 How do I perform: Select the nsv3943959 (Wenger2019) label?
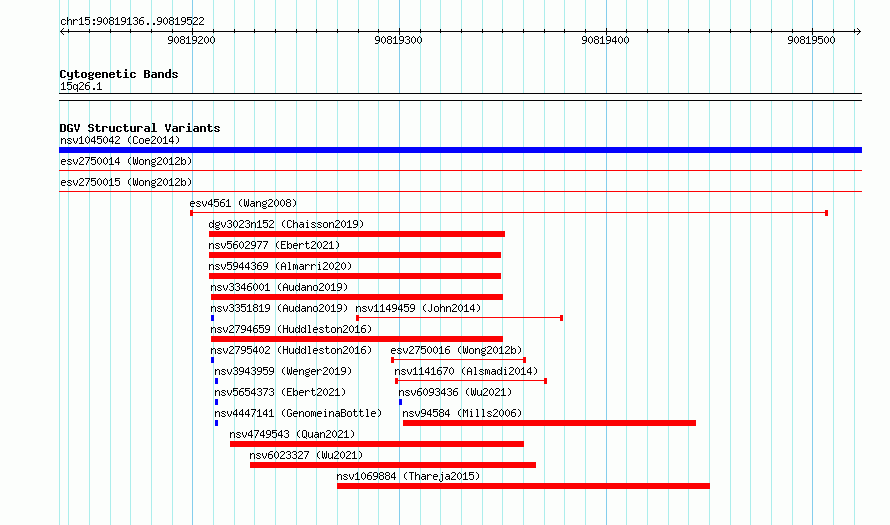[x=283, y=371]
